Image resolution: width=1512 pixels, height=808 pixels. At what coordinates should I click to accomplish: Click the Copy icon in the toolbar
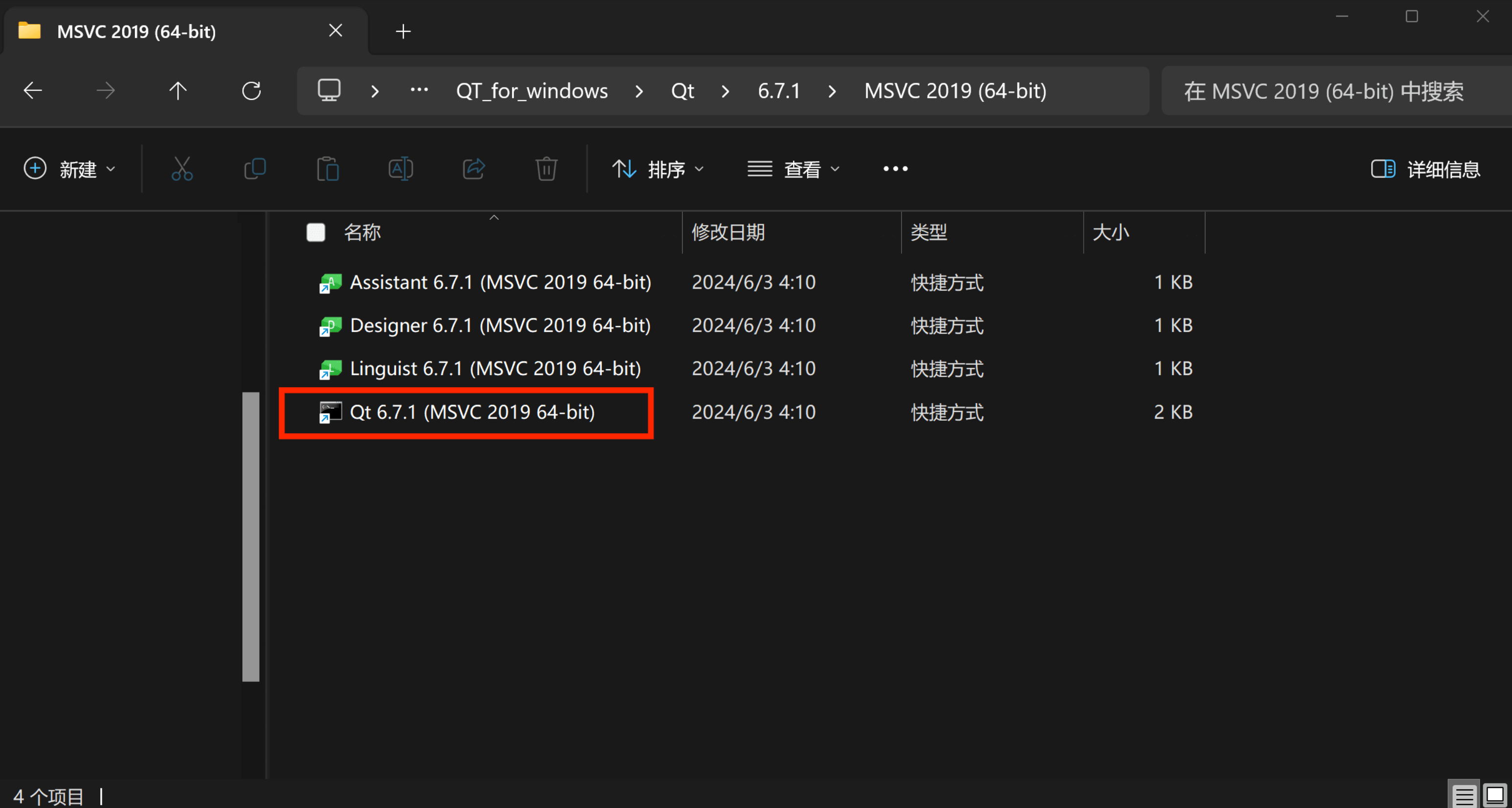[255, 169]
